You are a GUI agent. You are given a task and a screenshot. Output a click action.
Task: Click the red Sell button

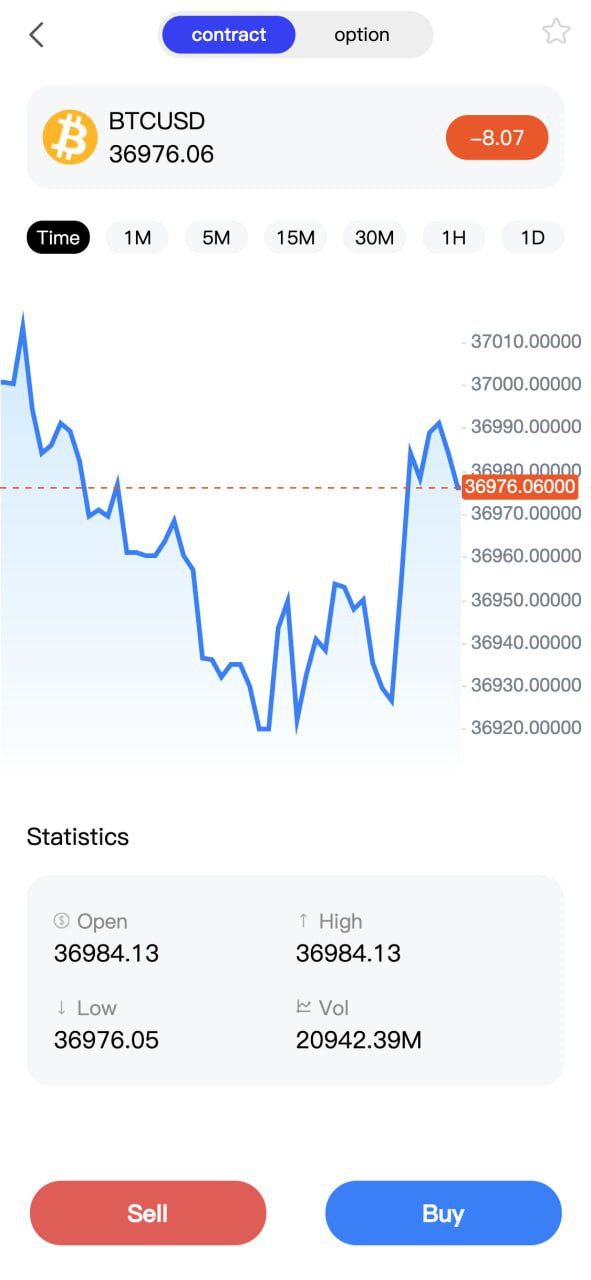point(148,1213)
